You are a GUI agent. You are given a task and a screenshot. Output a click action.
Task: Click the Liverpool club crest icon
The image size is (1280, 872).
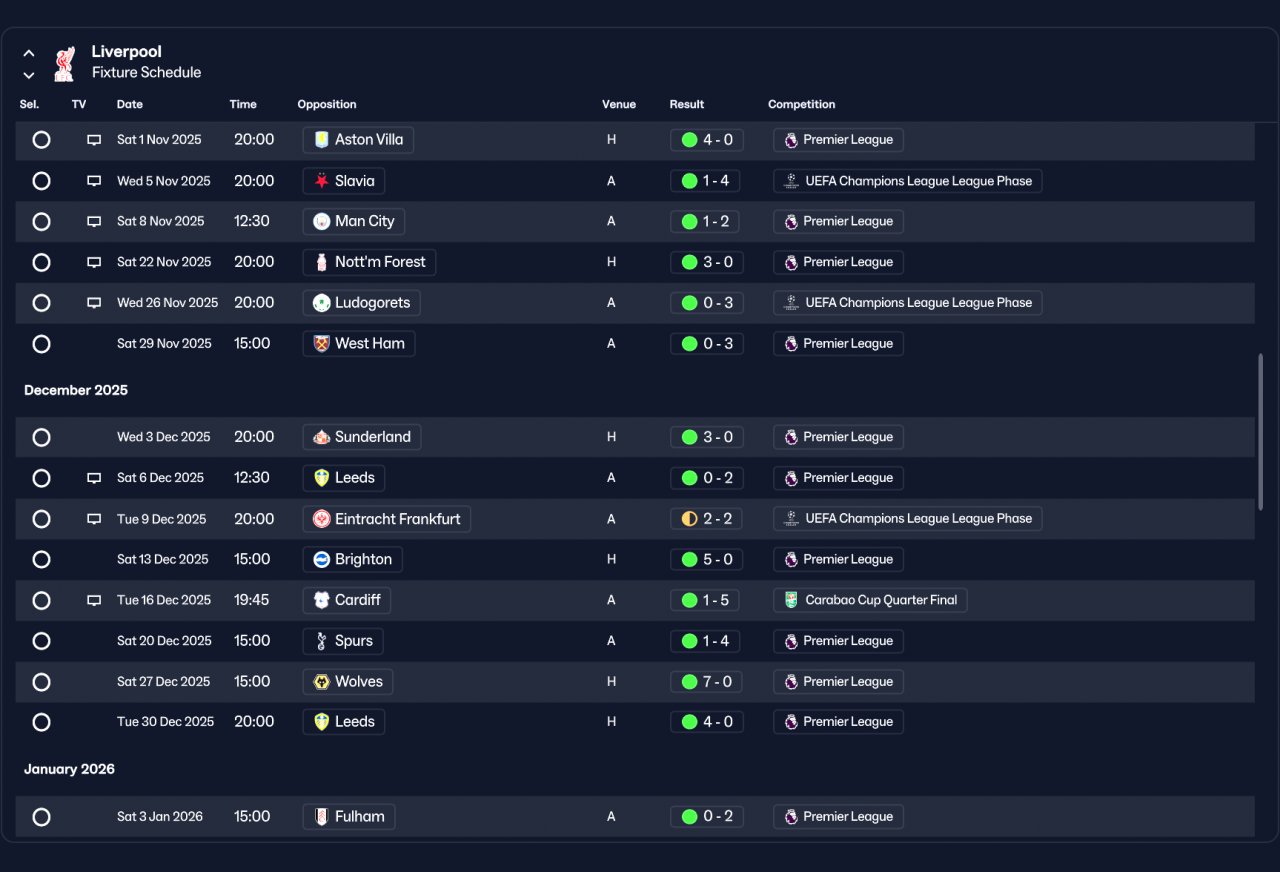tap(64, 63)
